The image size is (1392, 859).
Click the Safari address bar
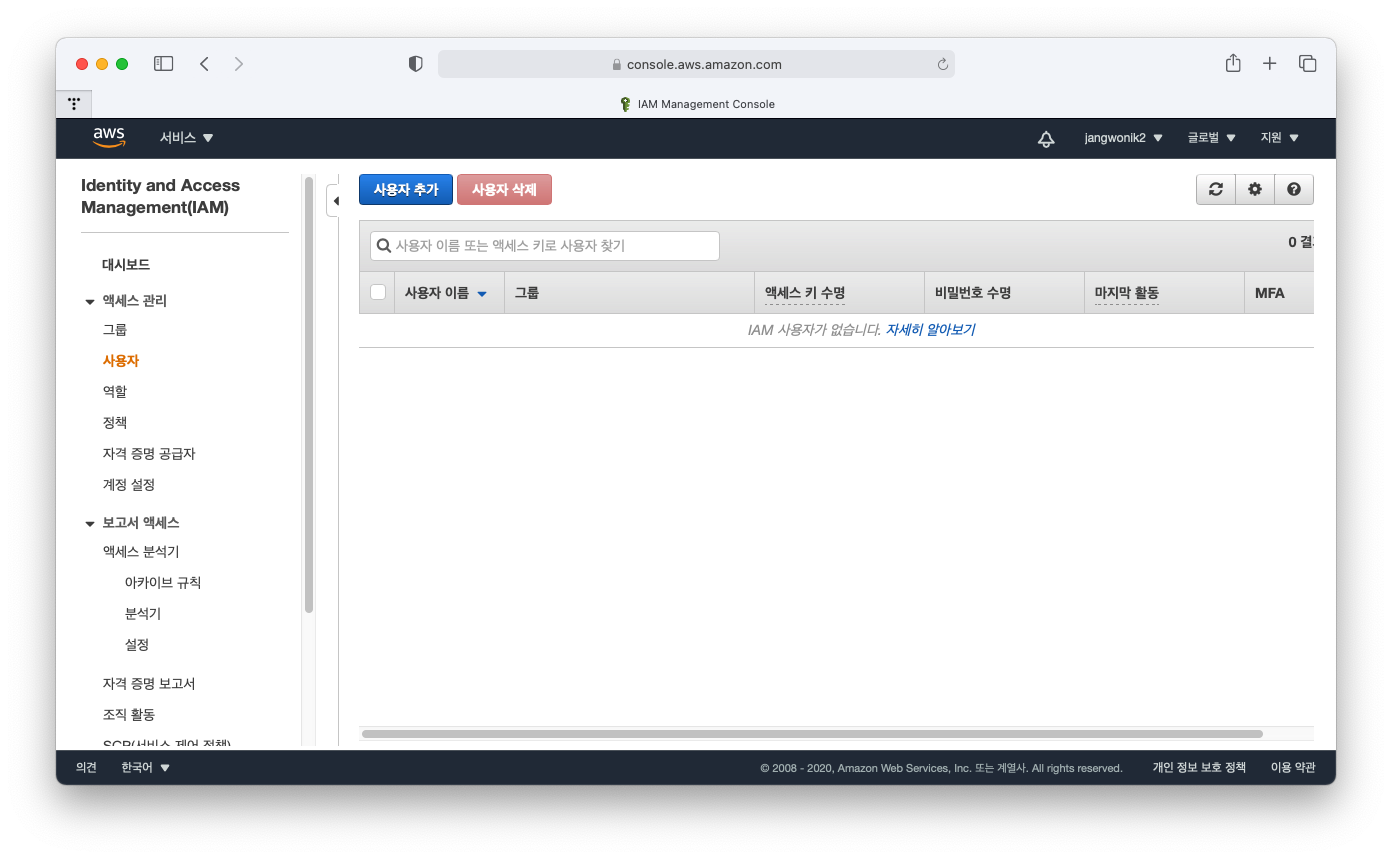tap(696, 64)
